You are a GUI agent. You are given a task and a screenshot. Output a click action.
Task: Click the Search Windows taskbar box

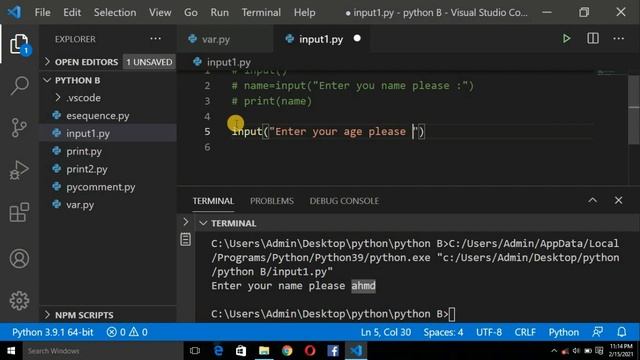pyautogui.click(x=103, y=351)
